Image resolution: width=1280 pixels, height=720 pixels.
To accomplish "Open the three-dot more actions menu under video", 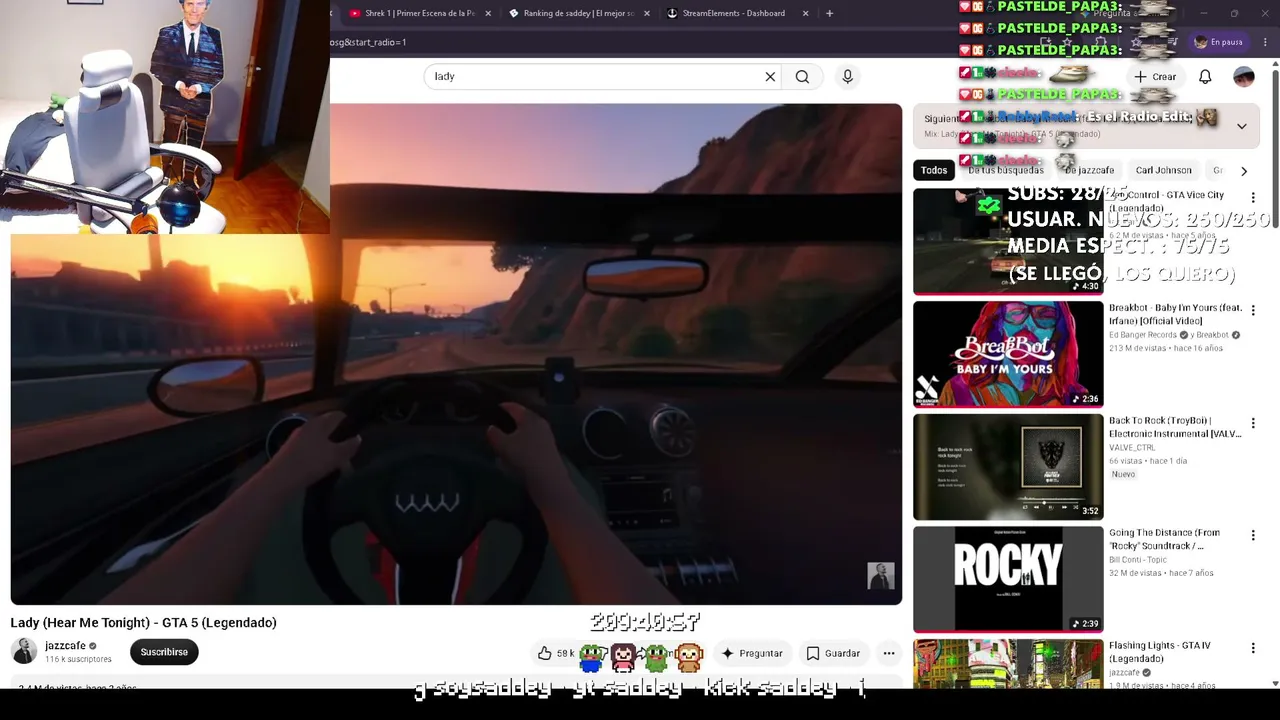I will click(889, 653).
